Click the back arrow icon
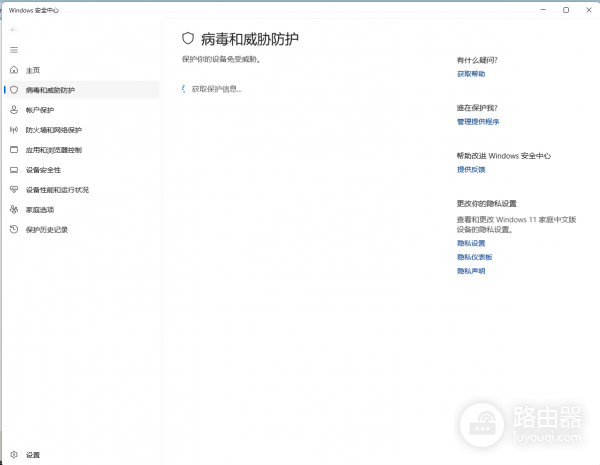The height and width of the screenshot is (465, 600). tap(14, 30)
